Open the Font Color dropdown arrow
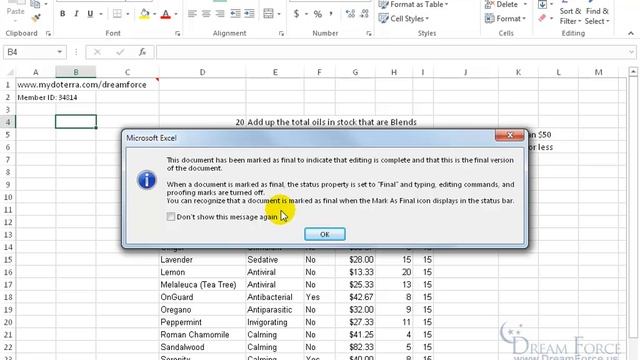Screen dimensions: 640x360 [176, 14]
